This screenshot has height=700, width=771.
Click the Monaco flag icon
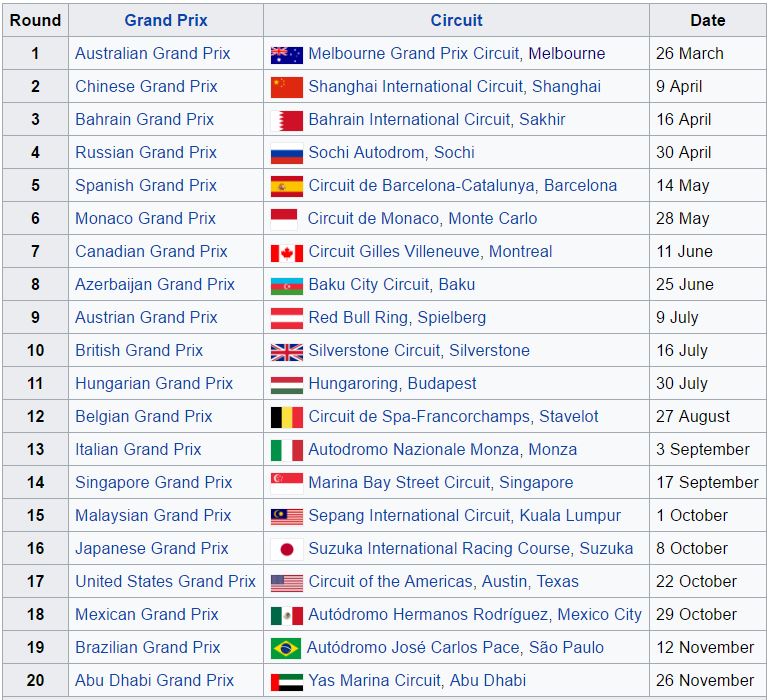(x=284, y=219)
